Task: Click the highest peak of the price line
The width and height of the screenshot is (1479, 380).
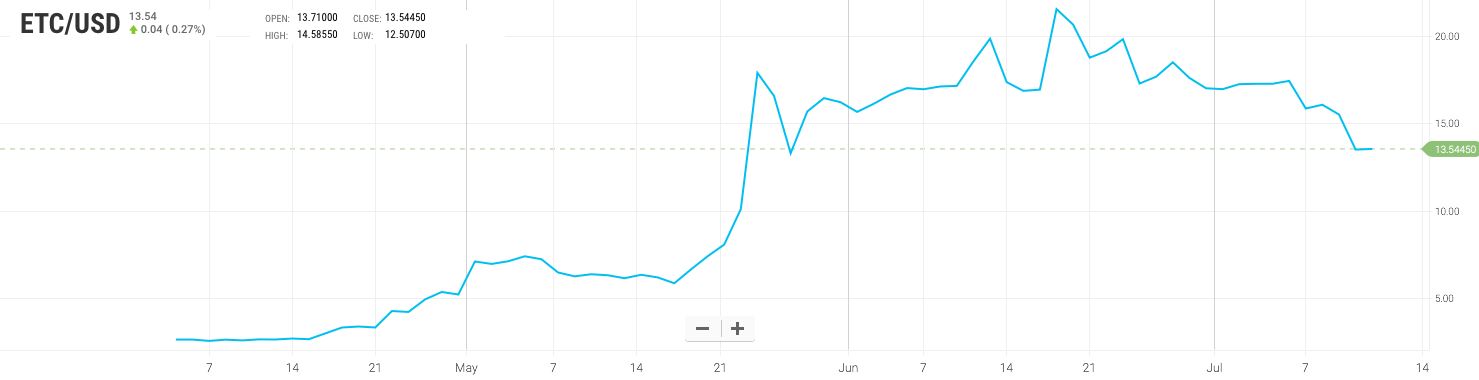Action: 1056,9
